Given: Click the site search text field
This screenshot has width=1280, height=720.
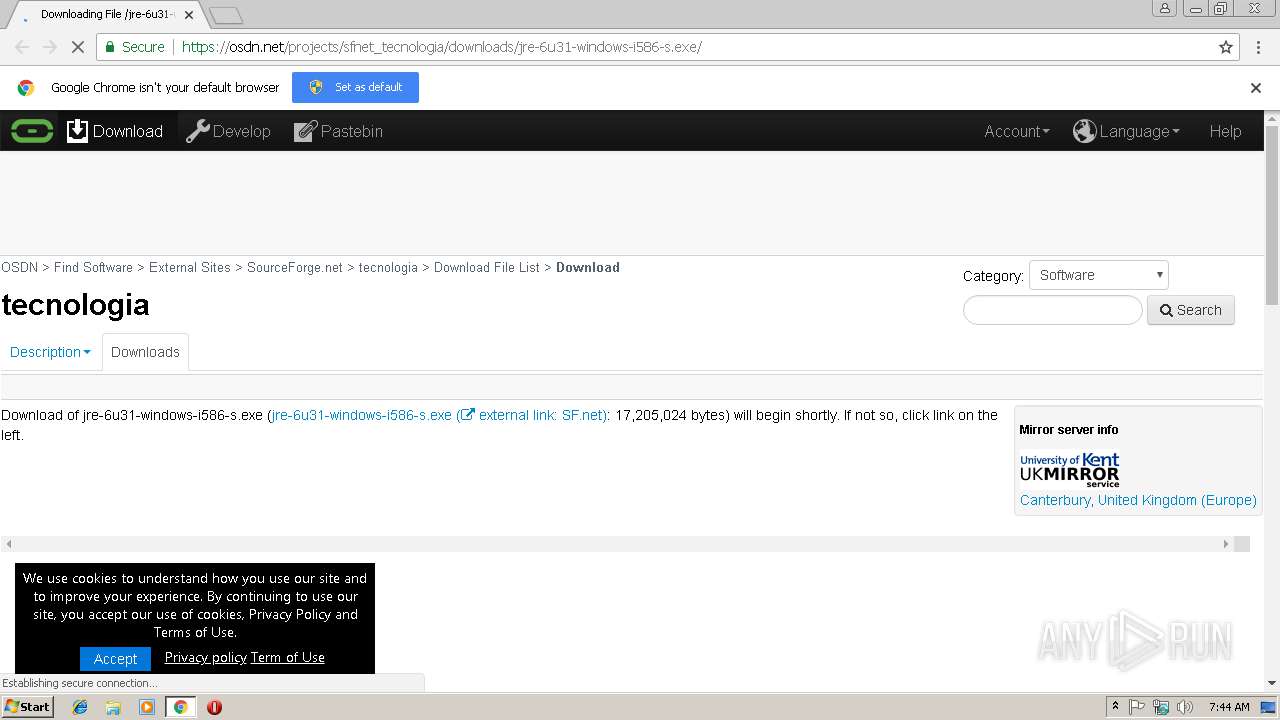Looking at the screenshot, I should point(1052,310).
